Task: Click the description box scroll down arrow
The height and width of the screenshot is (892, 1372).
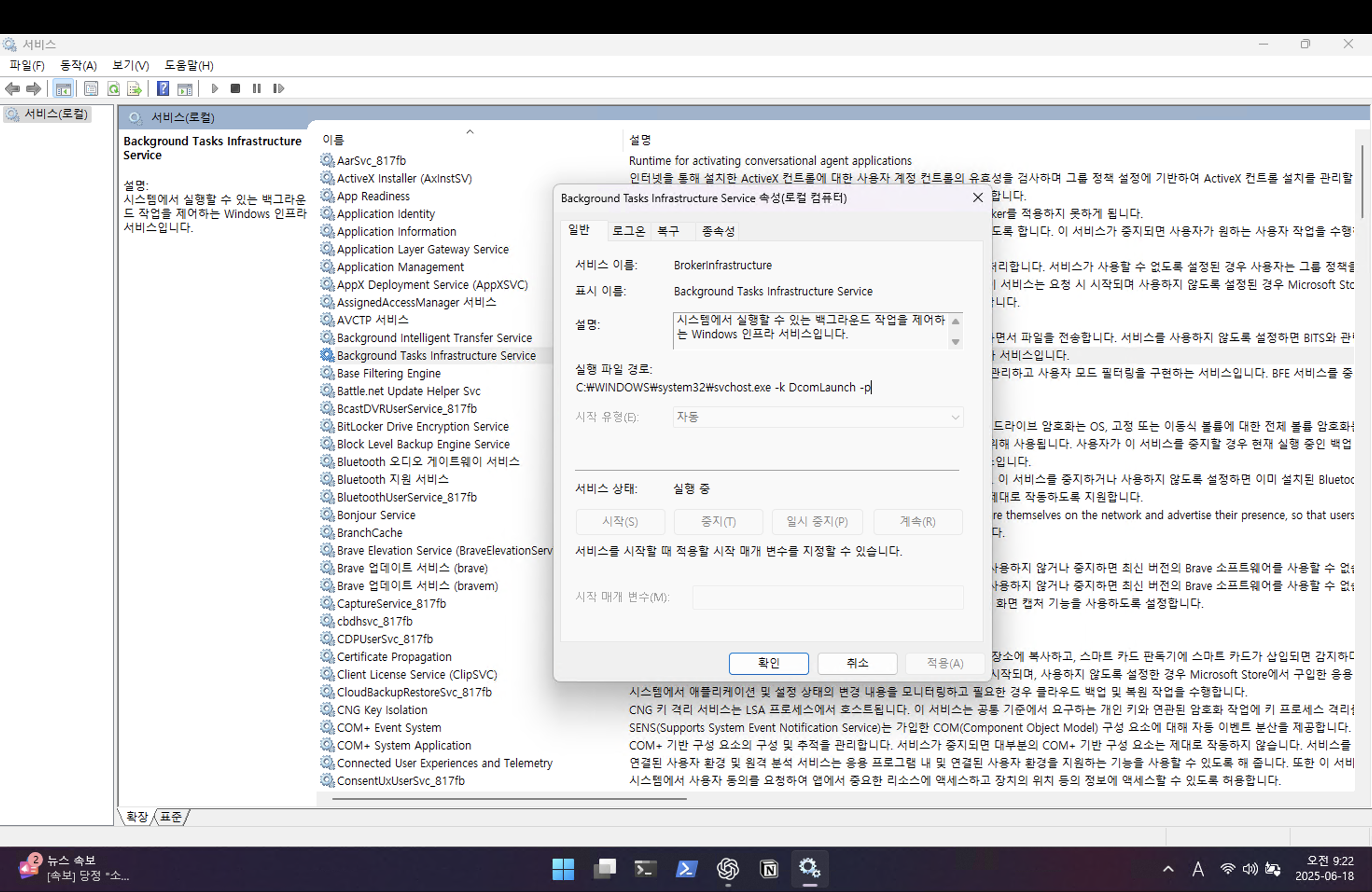Action: pyautogui.click(x=955, y=342)
